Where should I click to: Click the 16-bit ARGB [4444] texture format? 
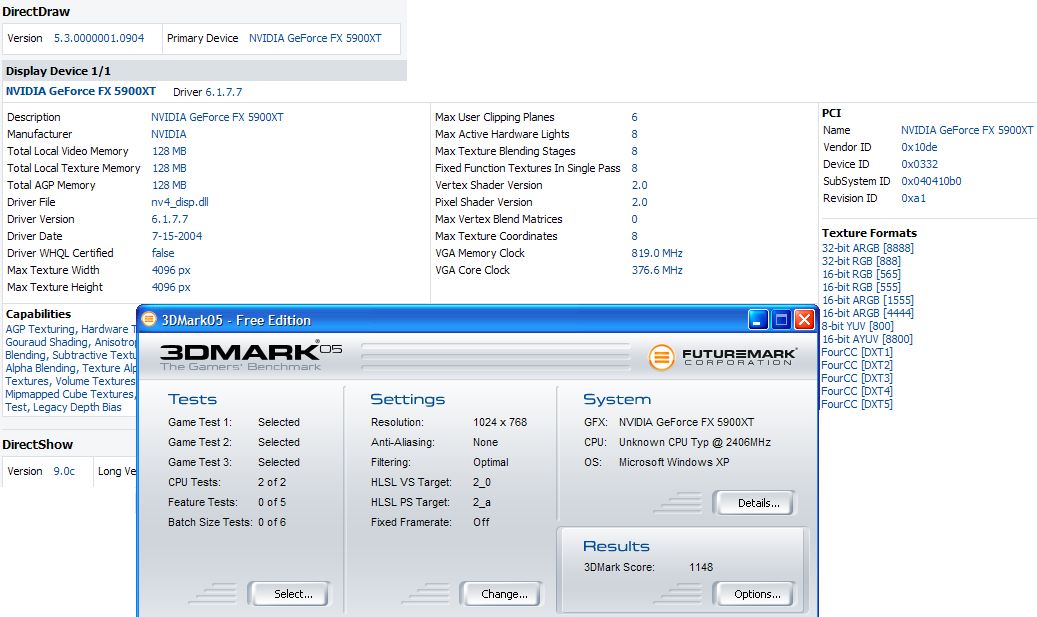pos(868,313)
